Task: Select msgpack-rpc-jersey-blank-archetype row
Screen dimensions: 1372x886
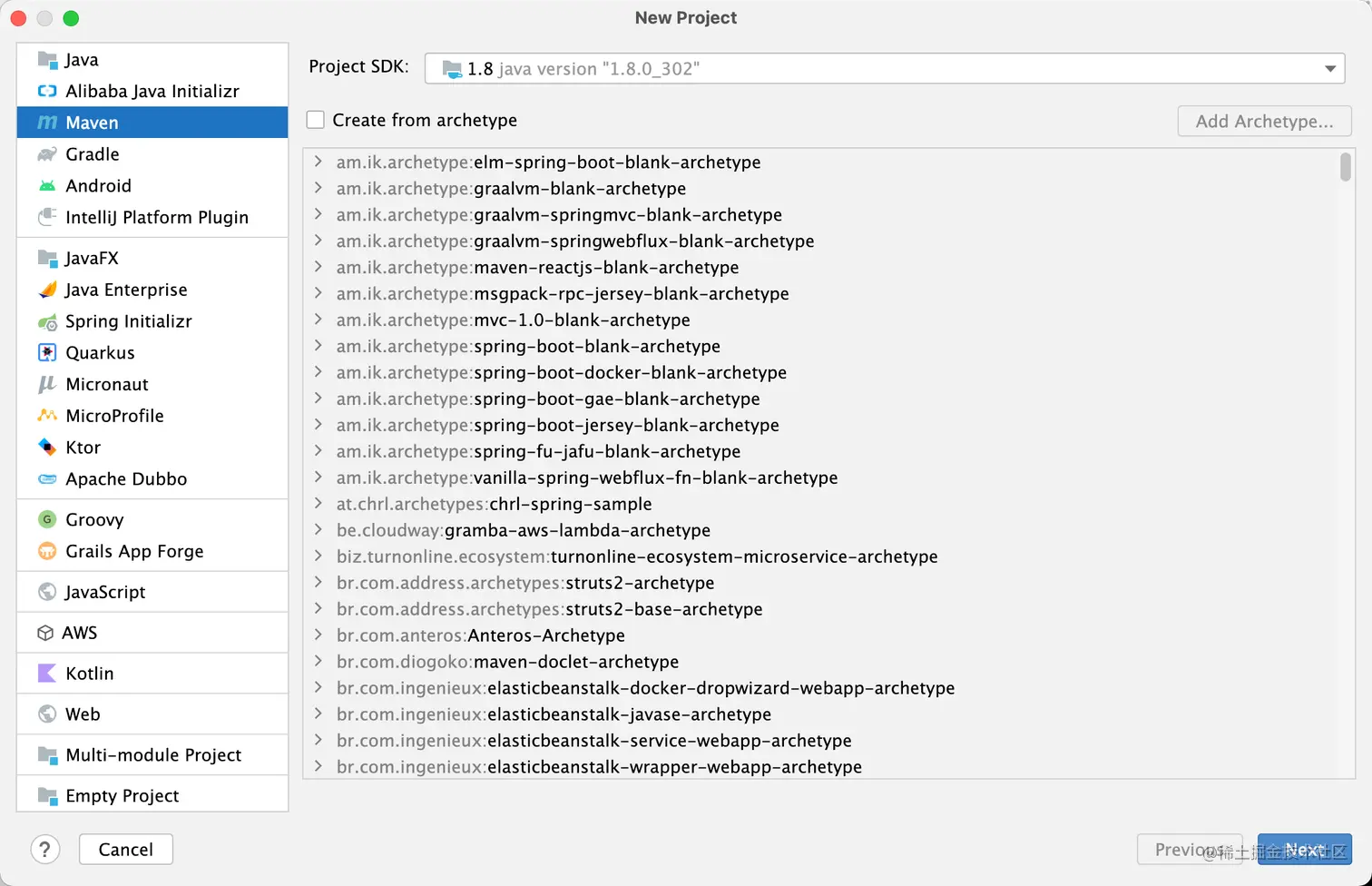Action: [x=821, y=293]
